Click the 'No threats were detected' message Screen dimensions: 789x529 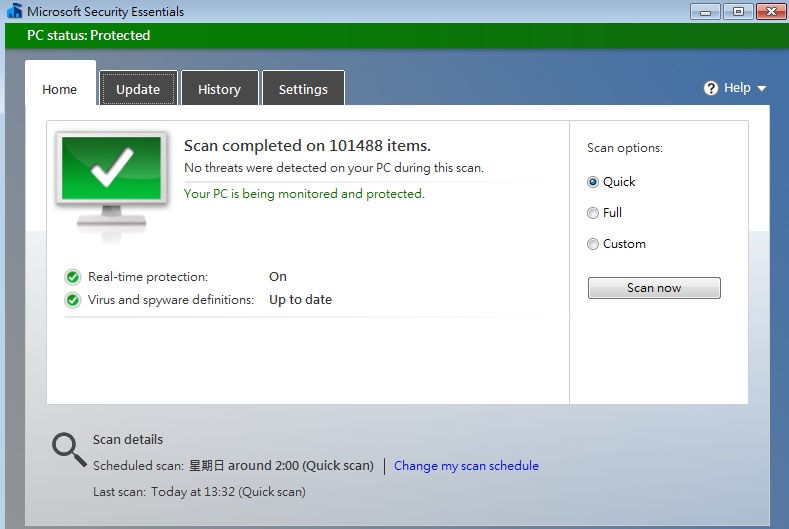tap(334, 168)
